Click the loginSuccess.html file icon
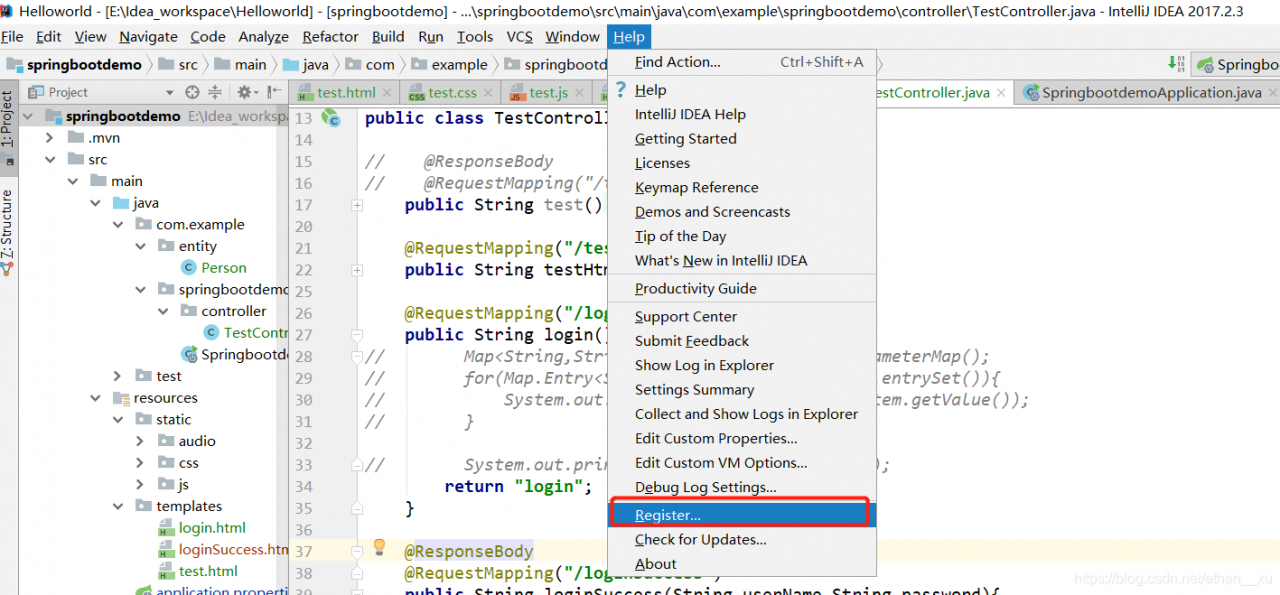 pyautogui.click(x=166, y=549)
